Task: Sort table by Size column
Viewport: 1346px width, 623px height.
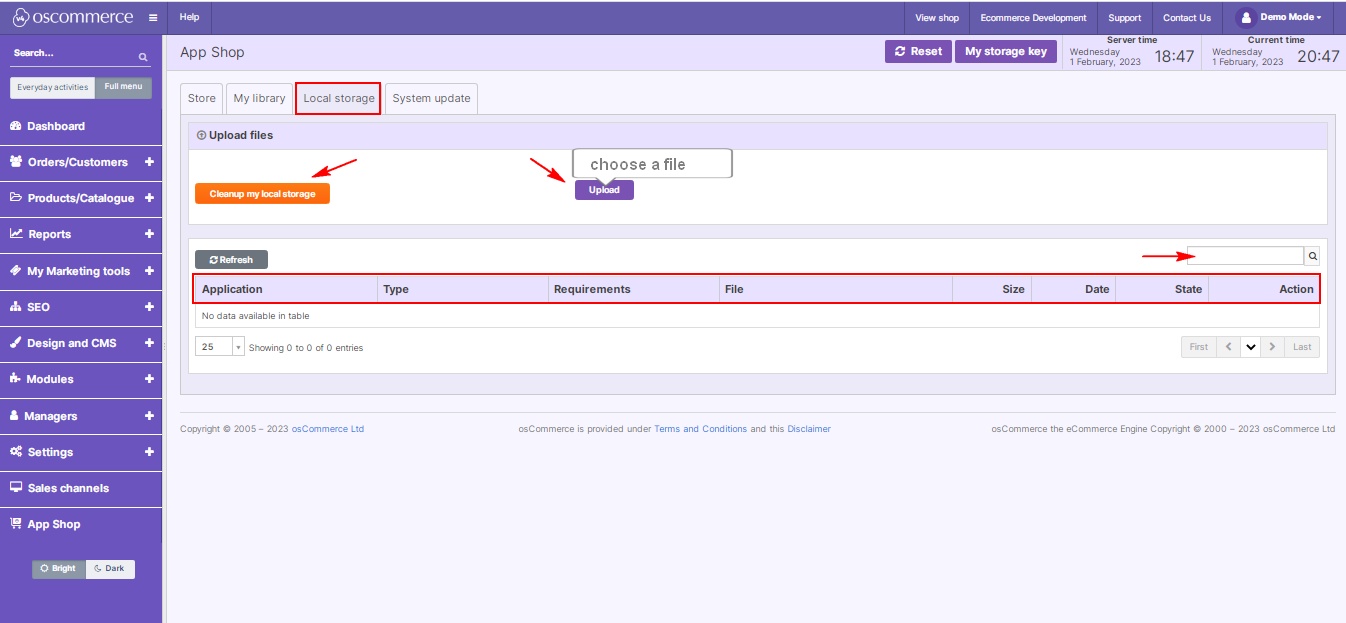Action: pos(992,289)
